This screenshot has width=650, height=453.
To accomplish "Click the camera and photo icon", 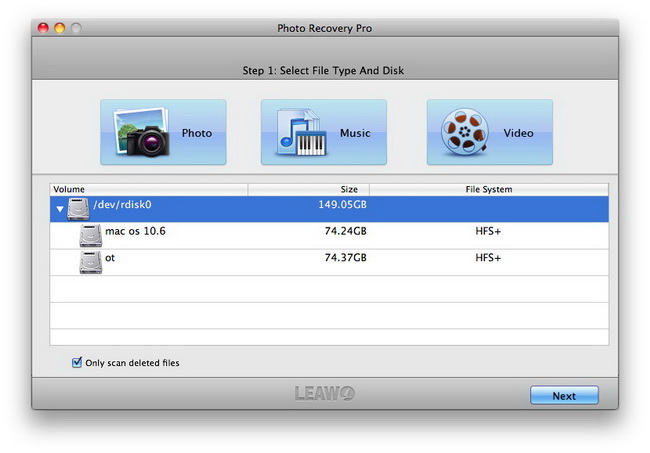I will click(x=141, y=133).
